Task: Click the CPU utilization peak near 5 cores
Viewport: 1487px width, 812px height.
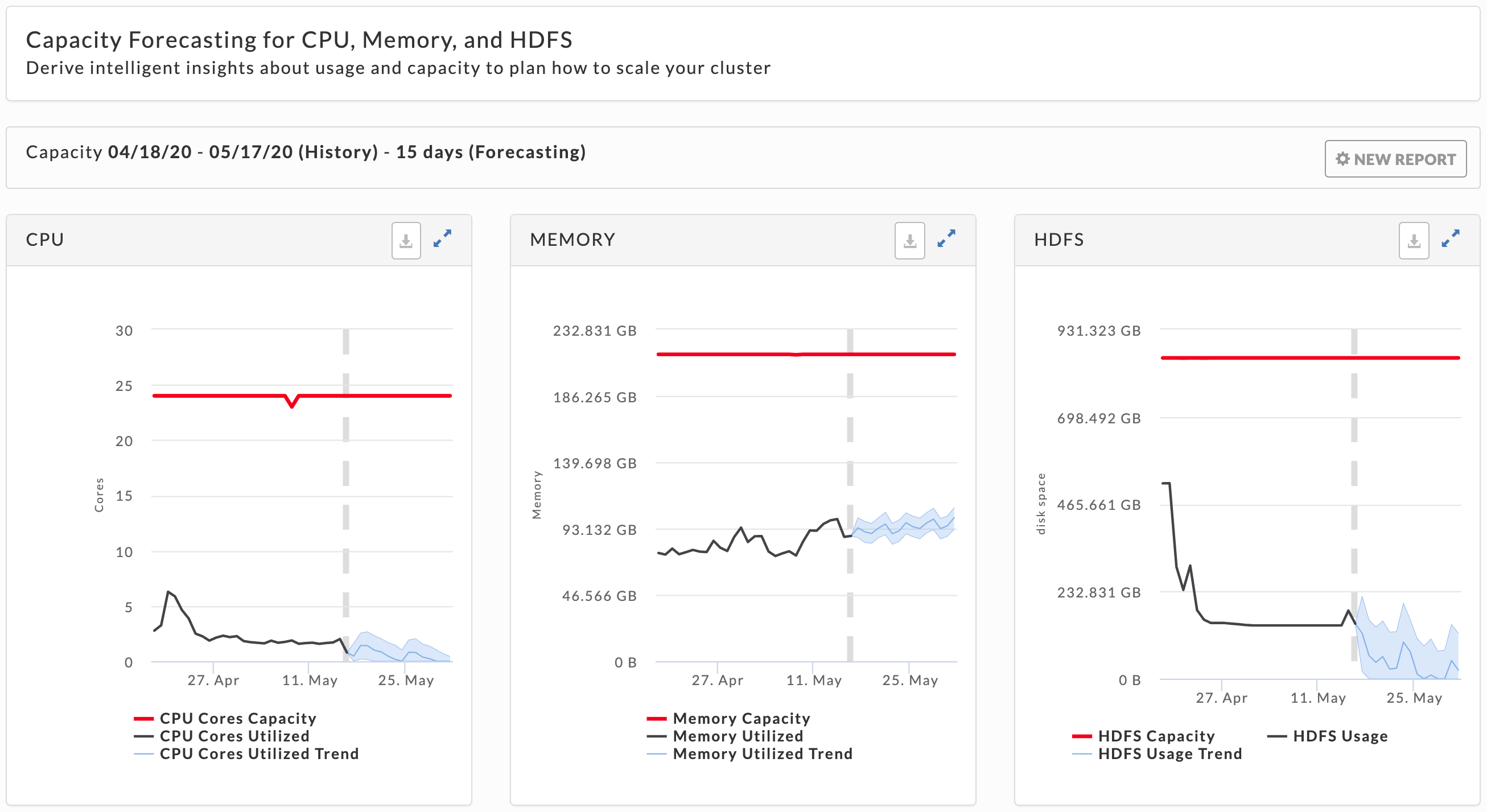Action: click(x=168, y=592)
